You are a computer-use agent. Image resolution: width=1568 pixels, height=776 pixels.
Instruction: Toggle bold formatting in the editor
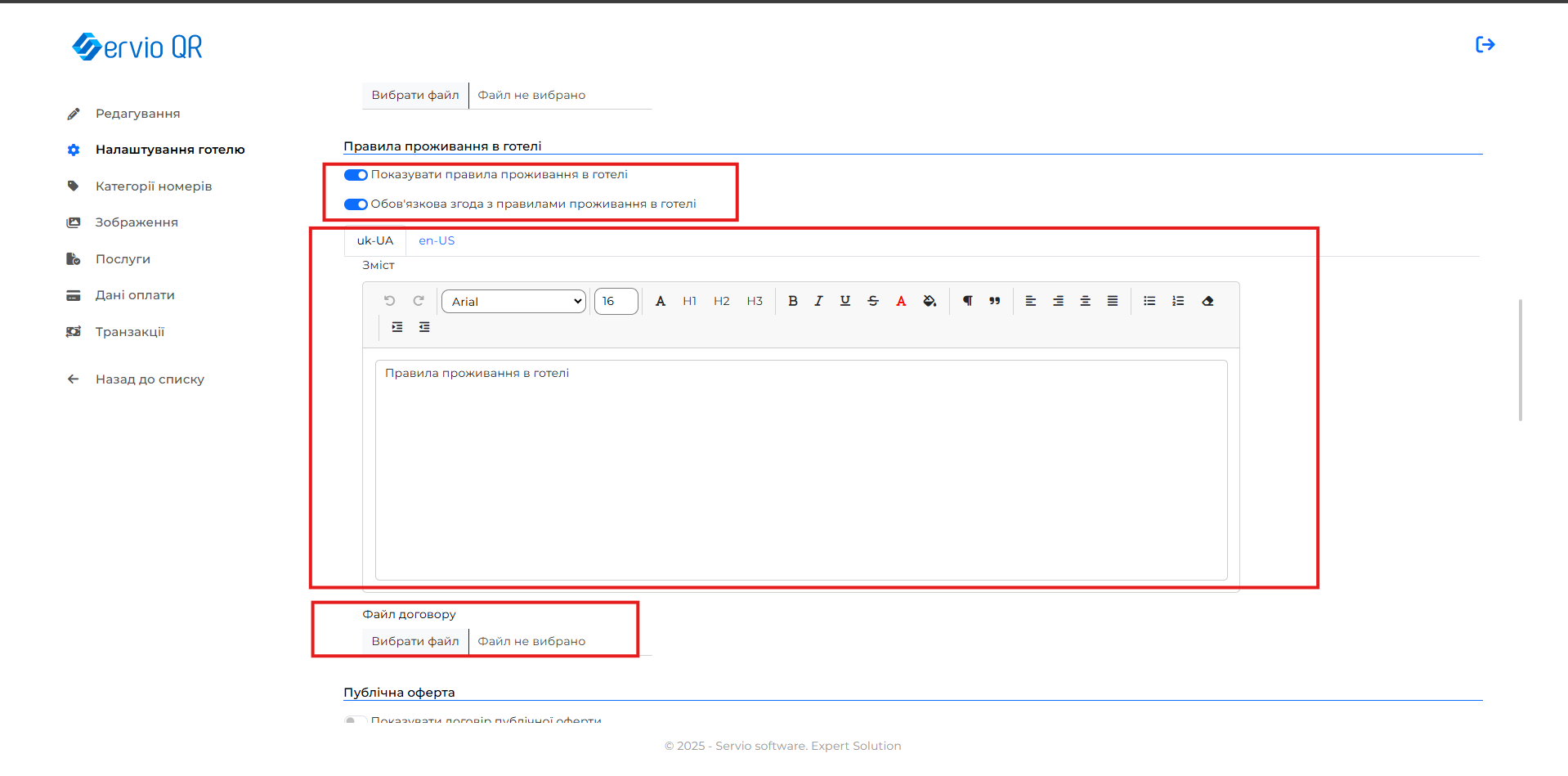click(792, 301)
